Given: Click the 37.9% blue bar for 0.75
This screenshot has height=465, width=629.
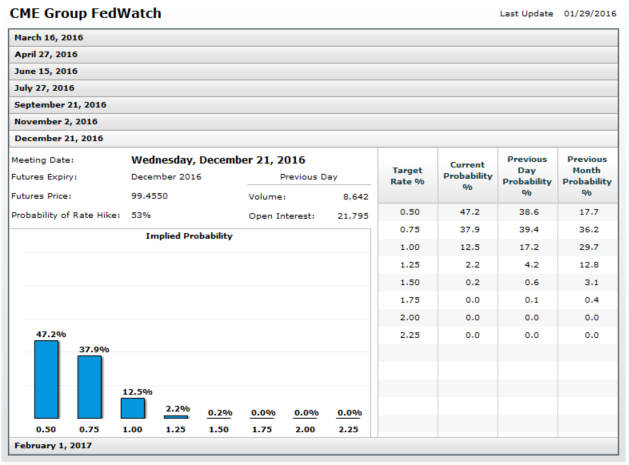Looking at the screenshot, I should pos(89,387).
